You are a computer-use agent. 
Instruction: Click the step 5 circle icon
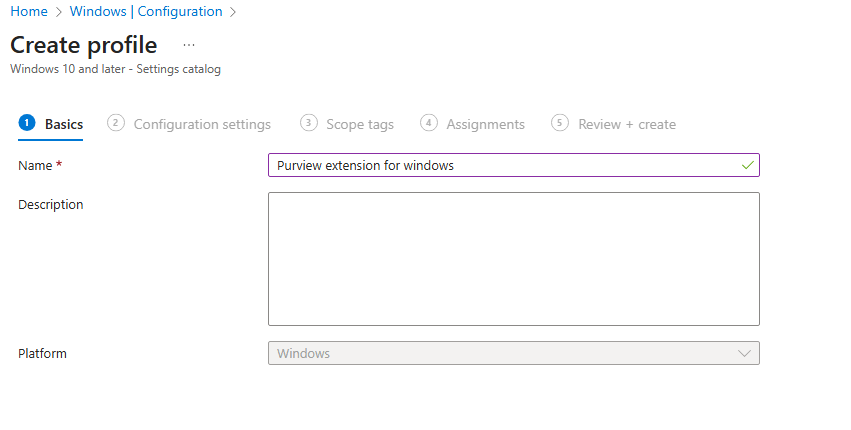tap(560, 123)
